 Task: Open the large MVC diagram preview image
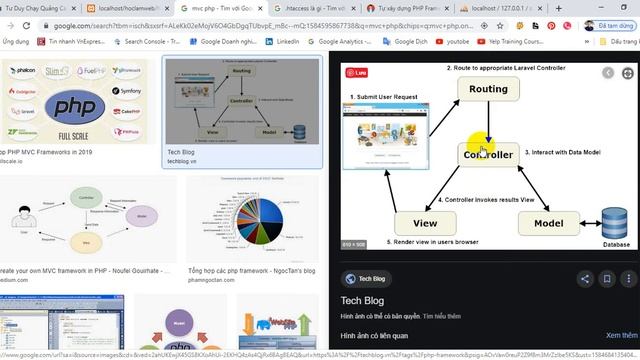pos(489,156)
